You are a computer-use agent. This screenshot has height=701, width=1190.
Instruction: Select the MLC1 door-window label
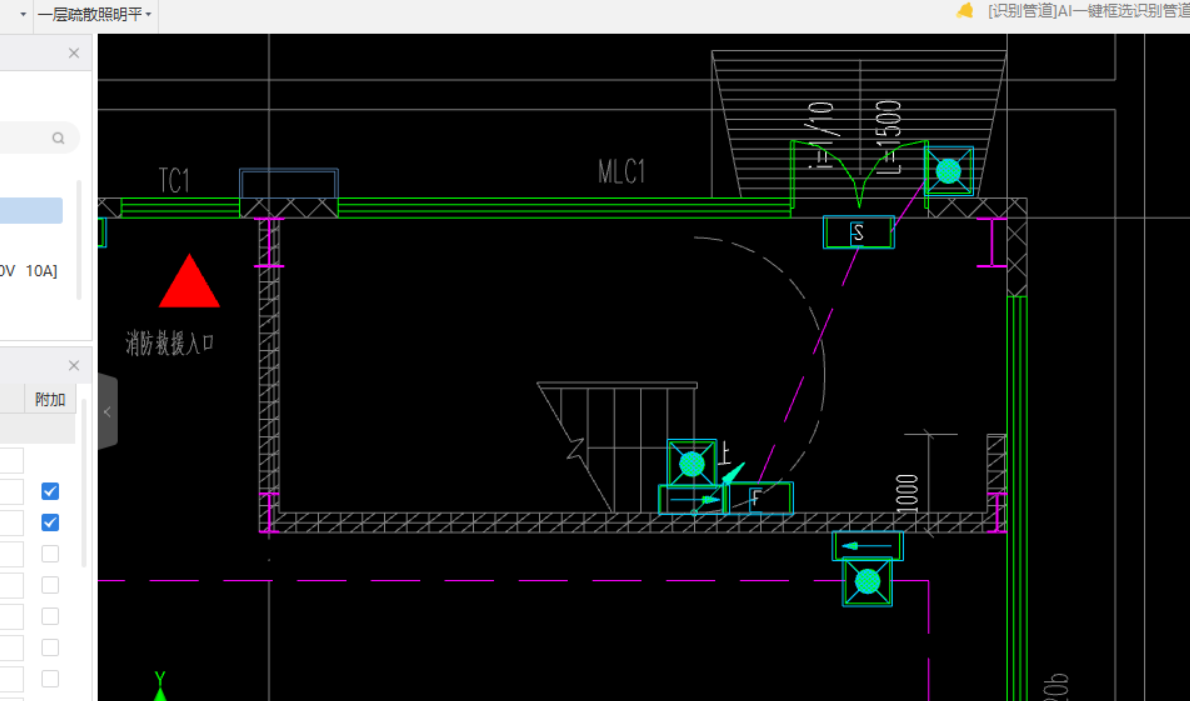[622, 171]
